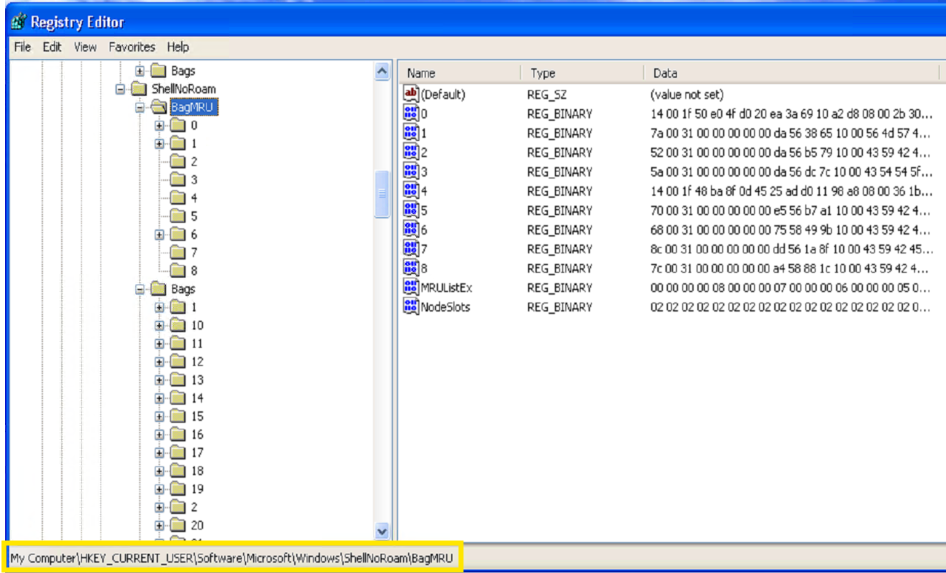Click the Registry Editor title bar icon

[18, 22]
